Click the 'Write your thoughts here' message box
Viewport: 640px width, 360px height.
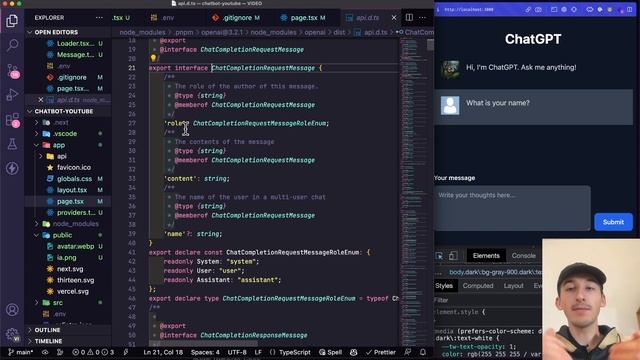(x=512, y=208)
